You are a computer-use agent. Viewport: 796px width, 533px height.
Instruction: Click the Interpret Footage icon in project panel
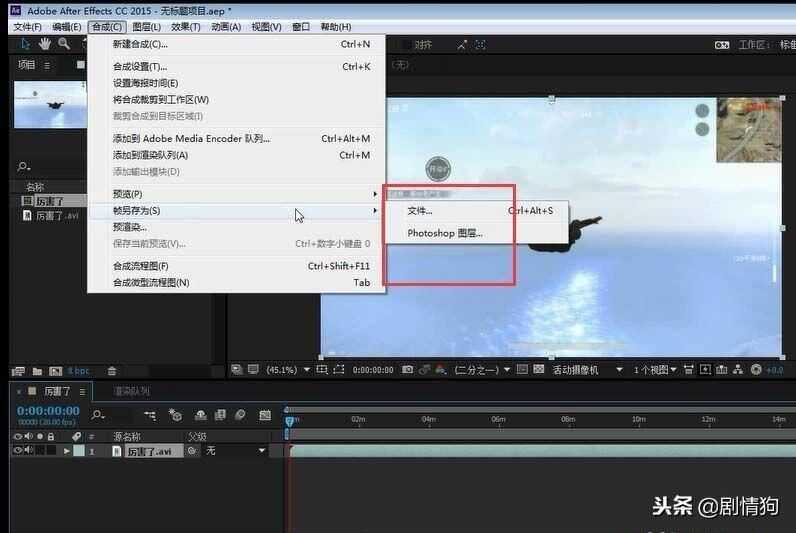pos(18,371)
